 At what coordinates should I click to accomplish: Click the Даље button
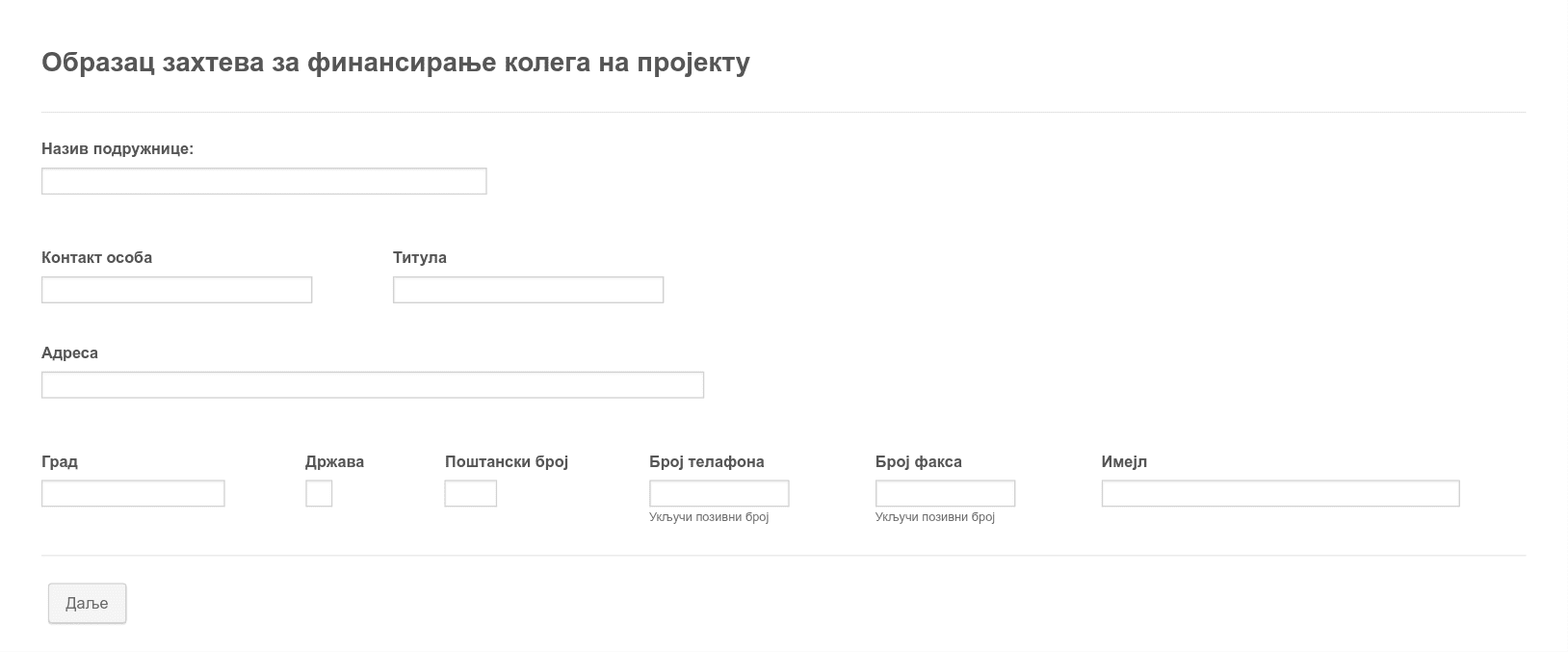[87, 604]
